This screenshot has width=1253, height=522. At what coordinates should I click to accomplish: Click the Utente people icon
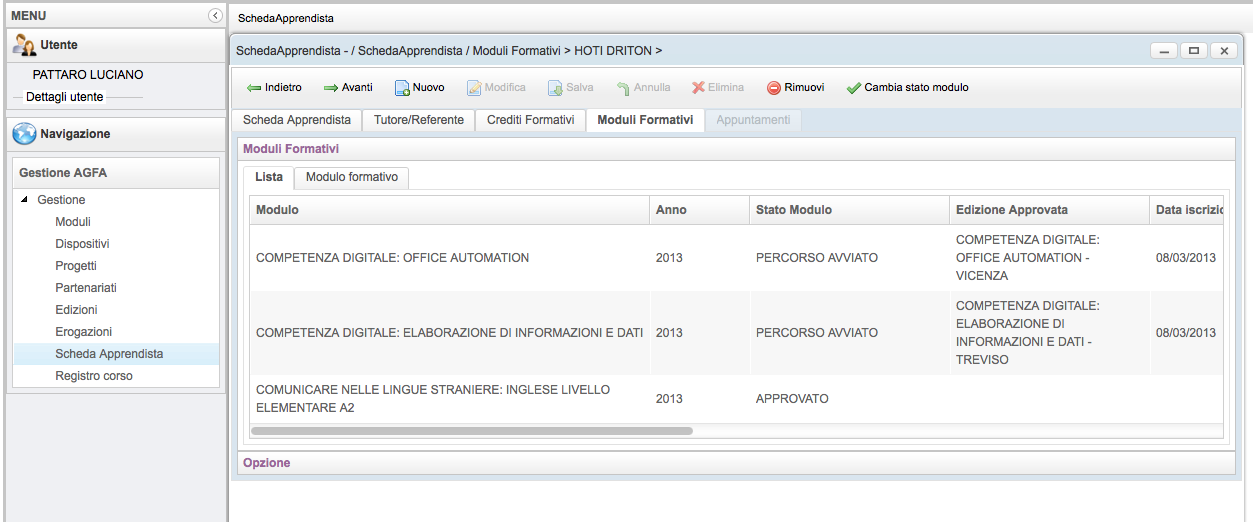pyautogui.click(x=25, y=45)
